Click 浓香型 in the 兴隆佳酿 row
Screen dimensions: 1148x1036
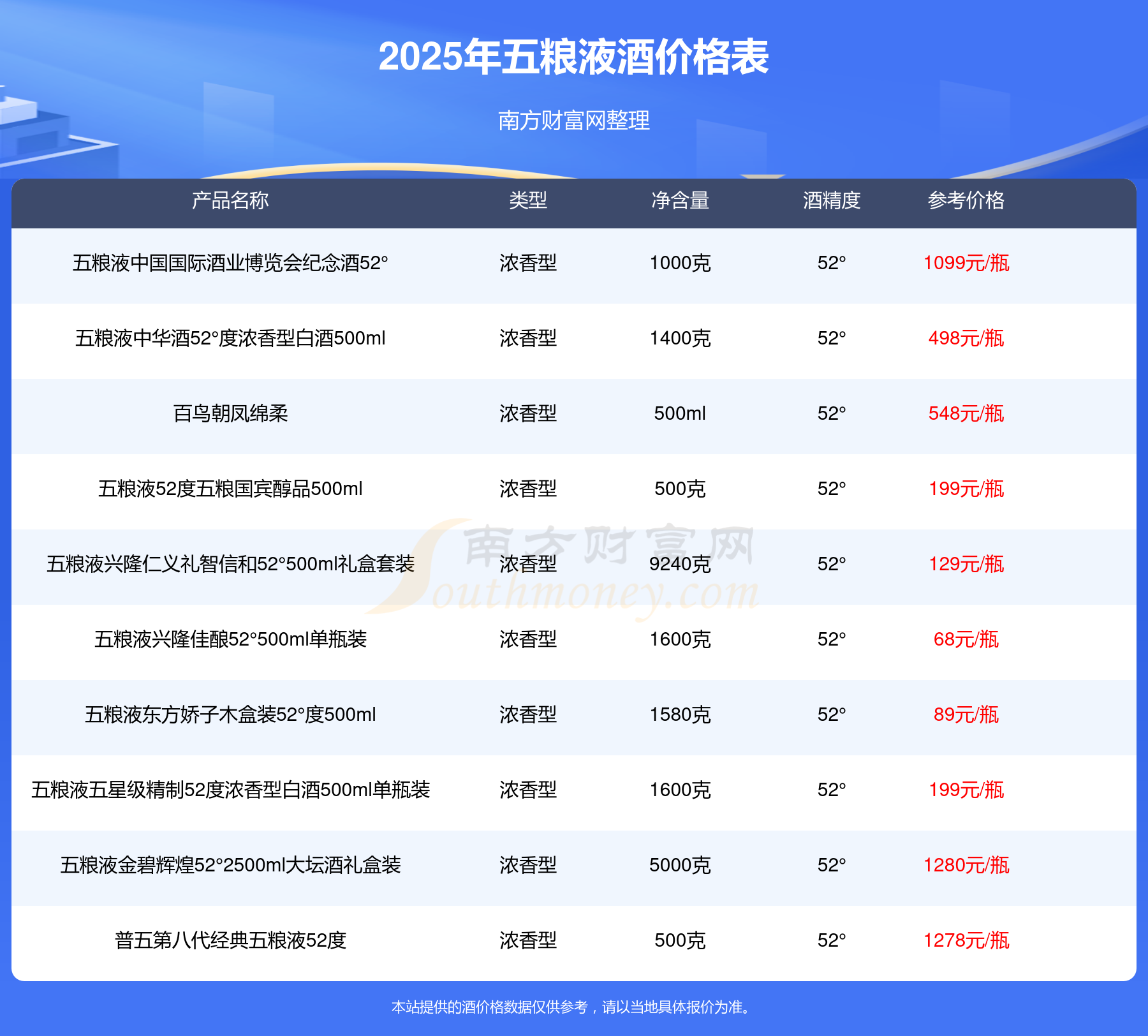[x=528, y=639]
